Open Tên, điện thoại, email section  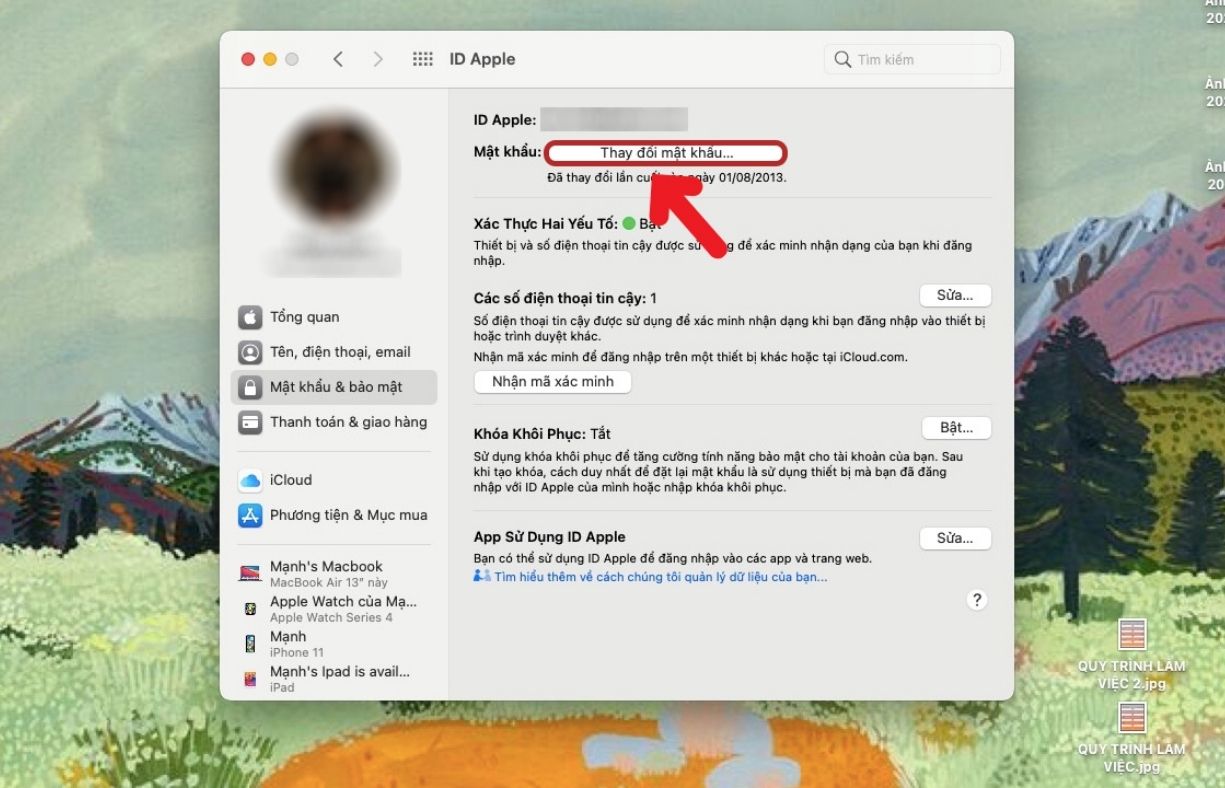334,352
